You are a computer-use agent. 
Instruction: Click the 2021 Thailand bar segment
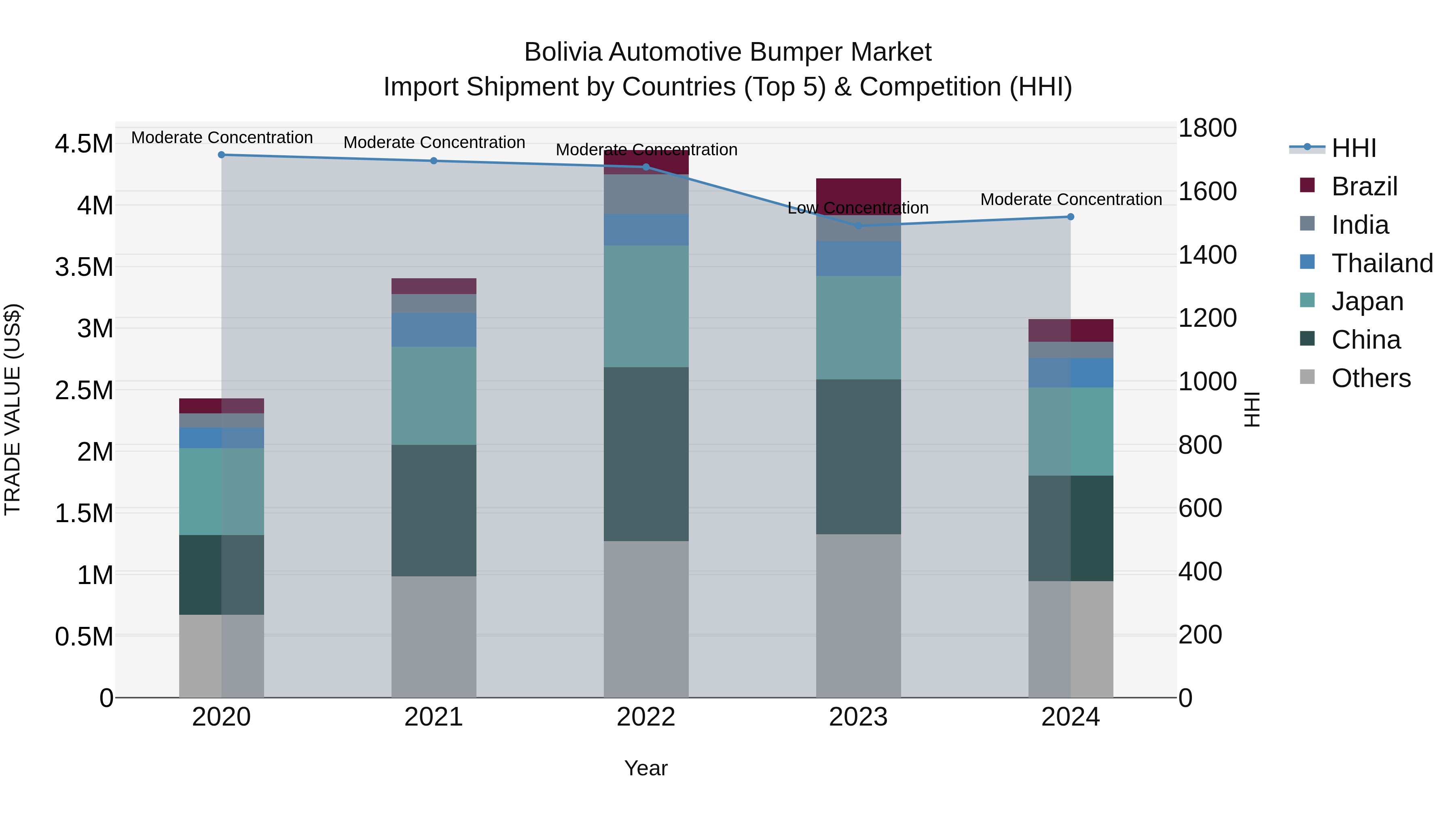tap(434, 330)
